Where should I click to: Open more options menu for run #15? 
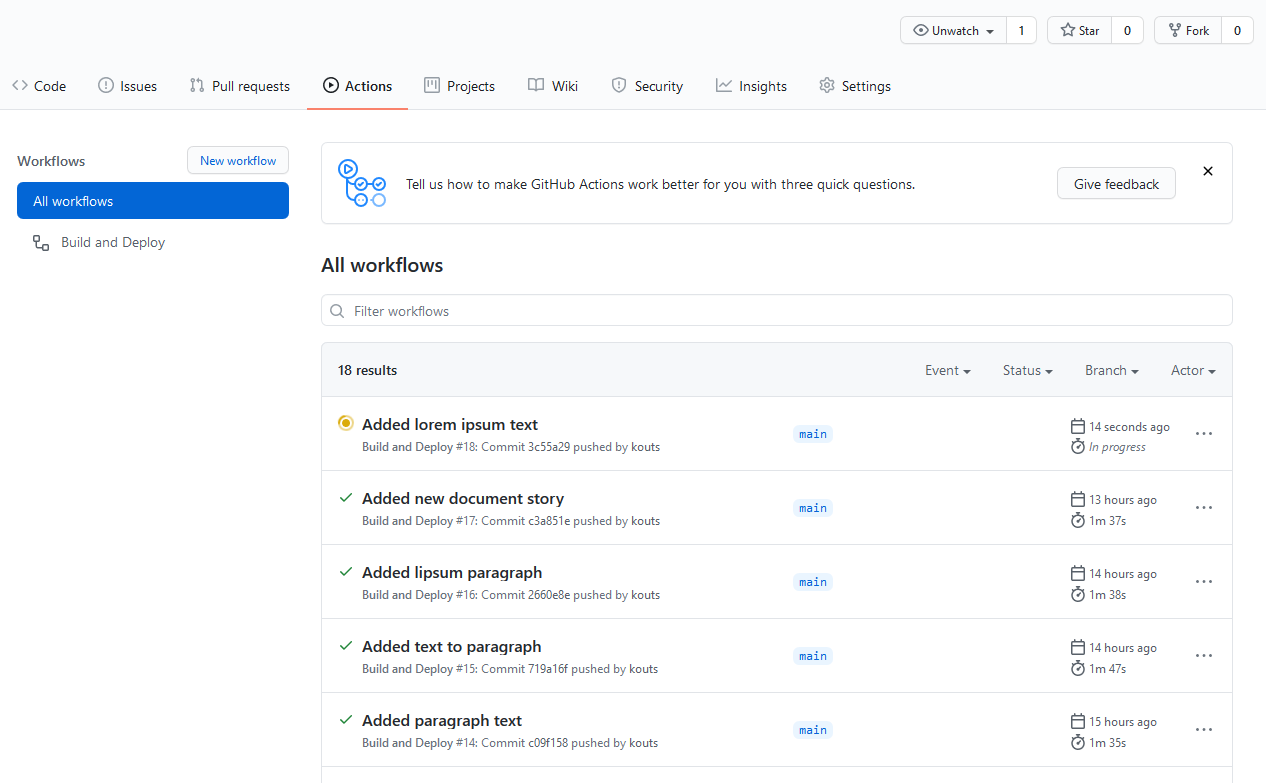pyautogui.click(x=1204, y=656)
